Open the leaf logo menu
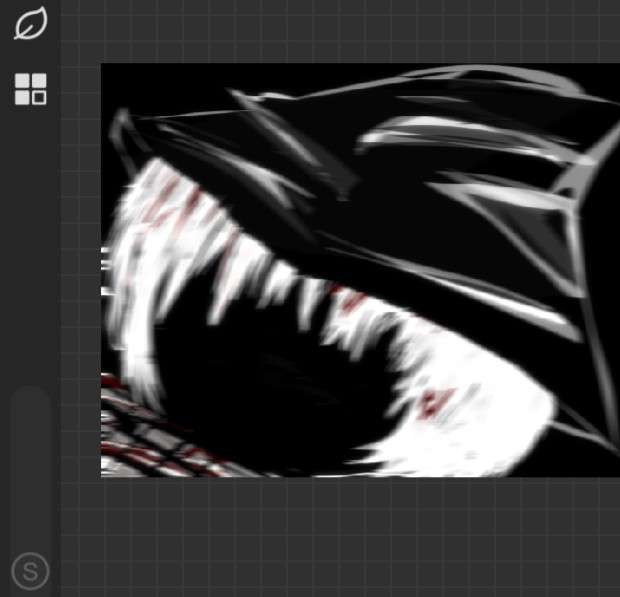Screen dimensions: 620x597 pyautogui.click(x=31, y=23)
